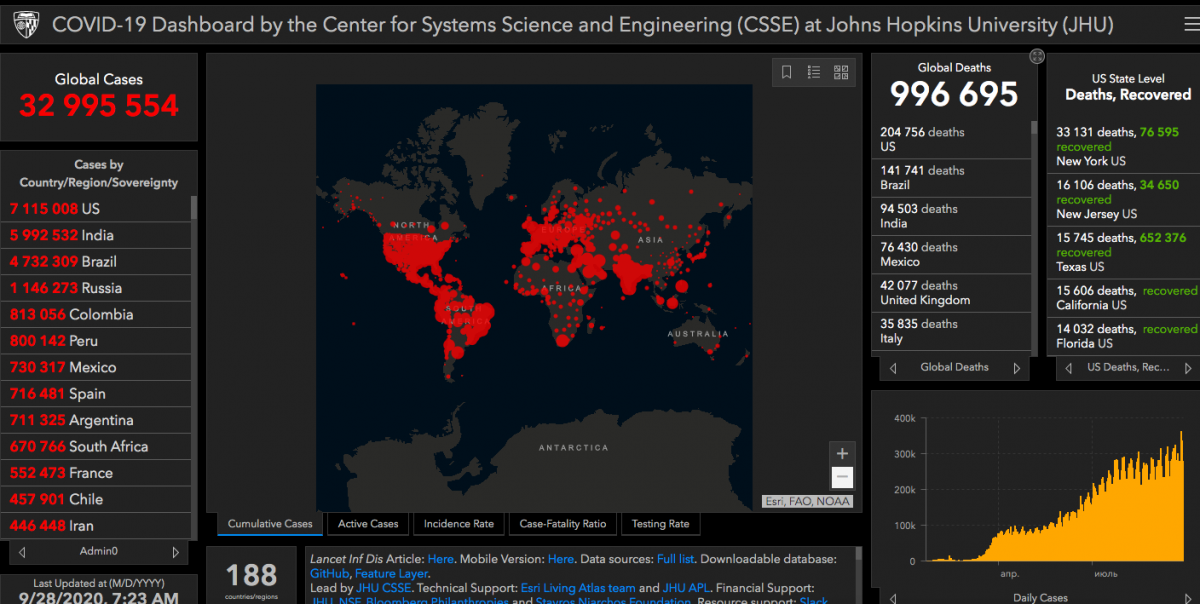Image resolution: width=1200 pixels, height=604 pixels.
Task: Open the basemap gallery grid icon
Action: pos(841,72)
